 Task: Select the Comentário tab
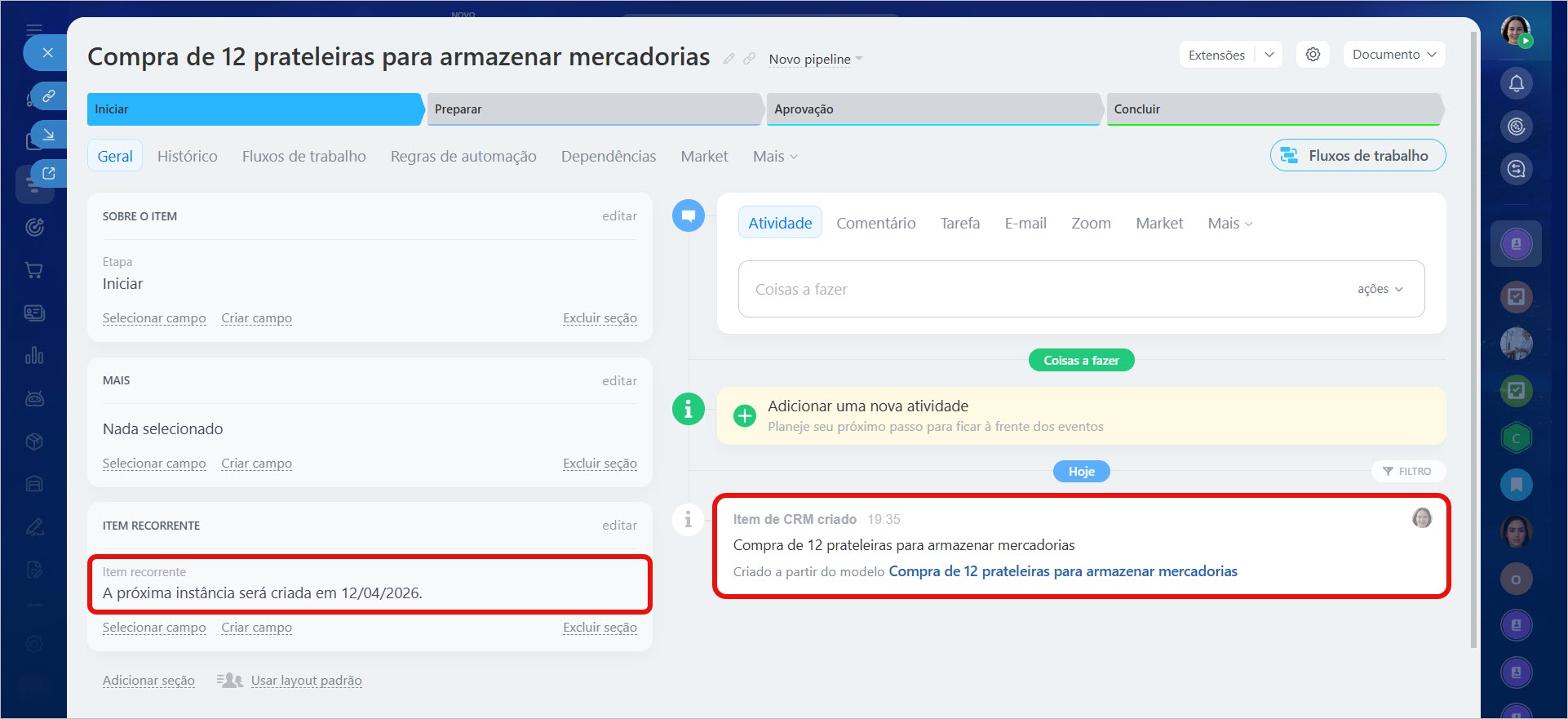coord(875,223)
